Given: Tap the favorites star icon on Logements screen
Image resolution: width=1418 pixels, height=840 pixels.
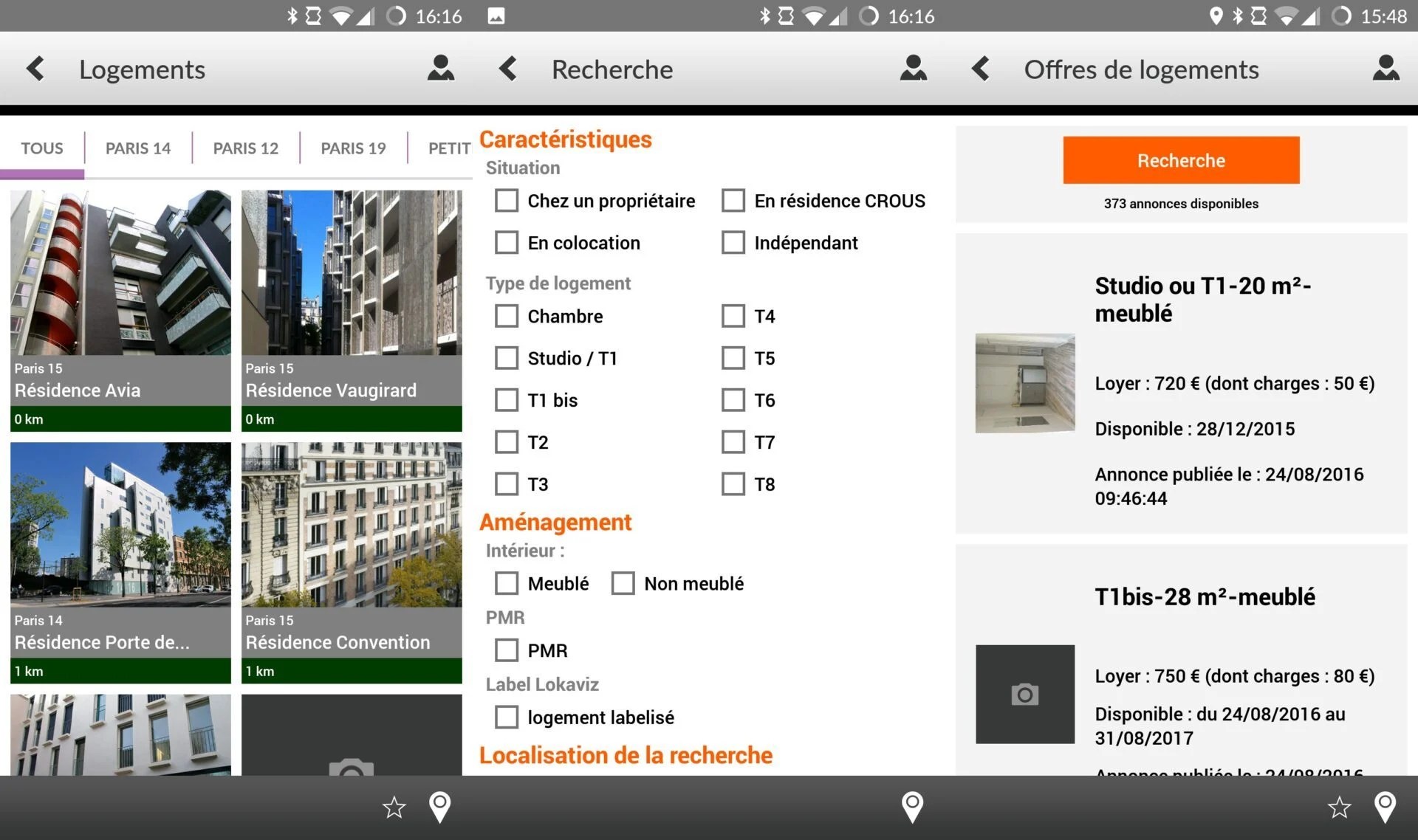Looking at the screenshot, I should (x=394, y=808).
